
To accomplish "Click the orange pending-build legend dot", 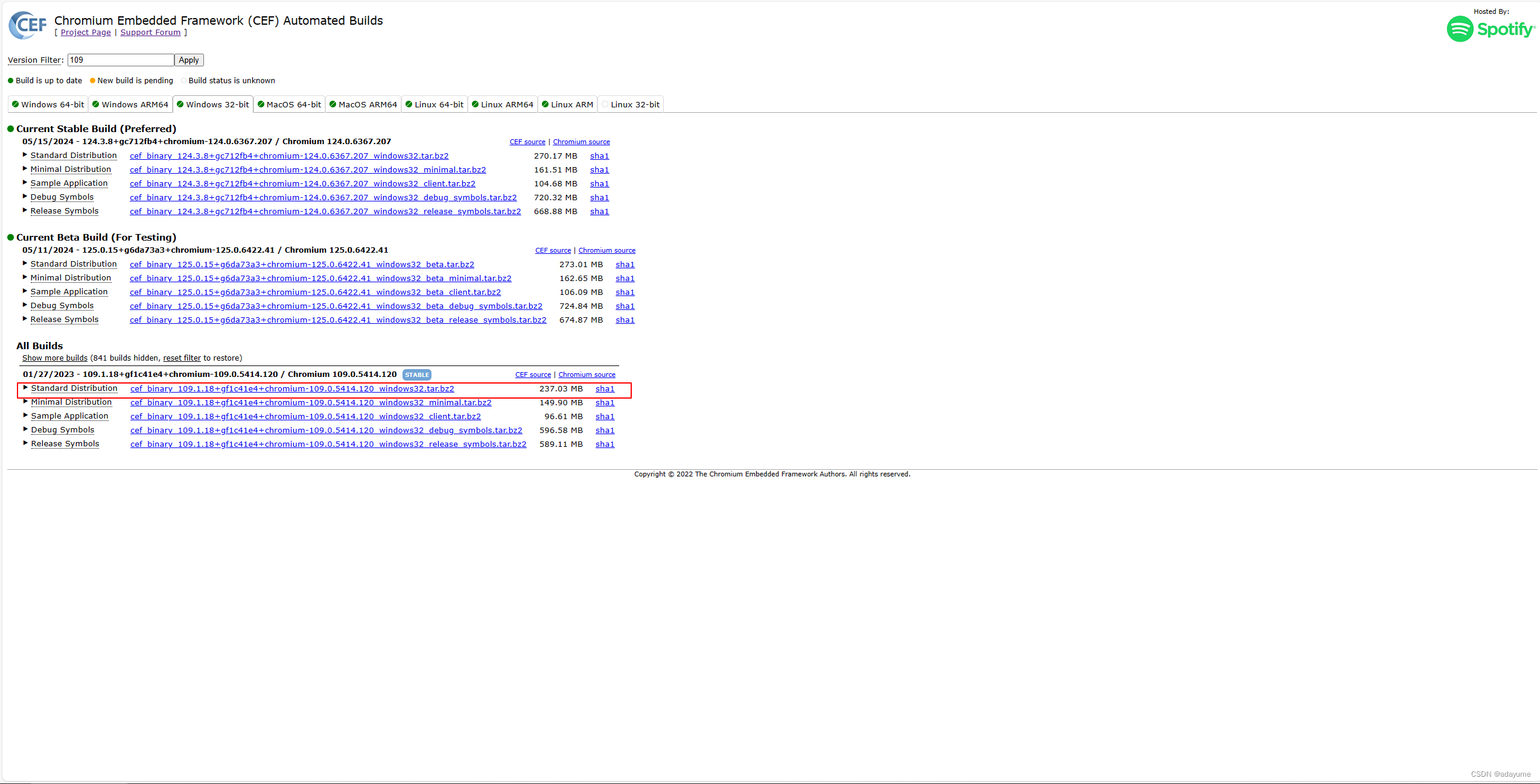I will [92, 81].
